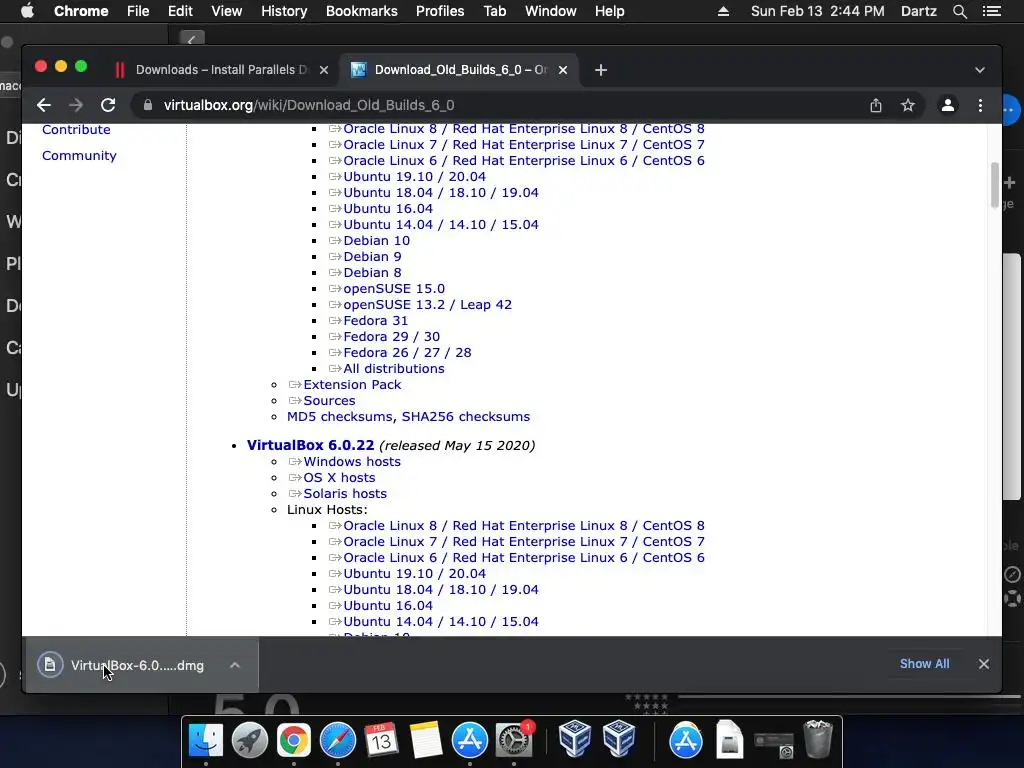Click the Debian 9 link

(x=372, y=257)
